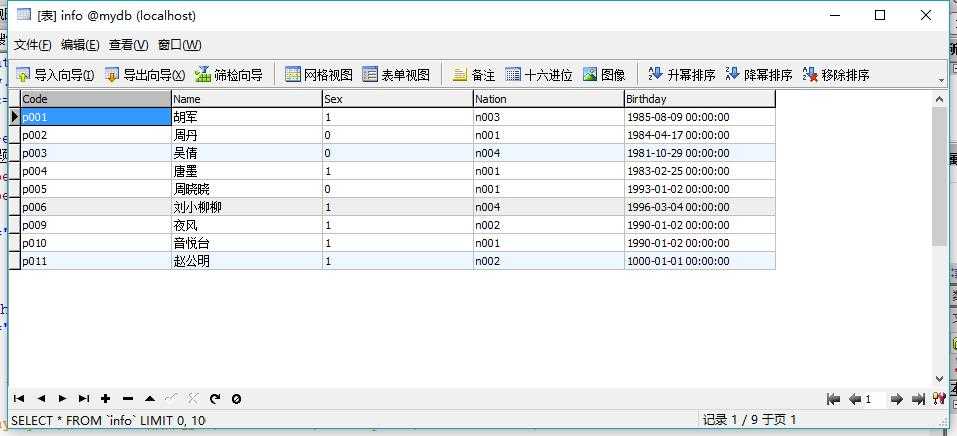Viewport: 957px width, 436px height.
Task: Go to previous page arrow
Action: point(854,399)
